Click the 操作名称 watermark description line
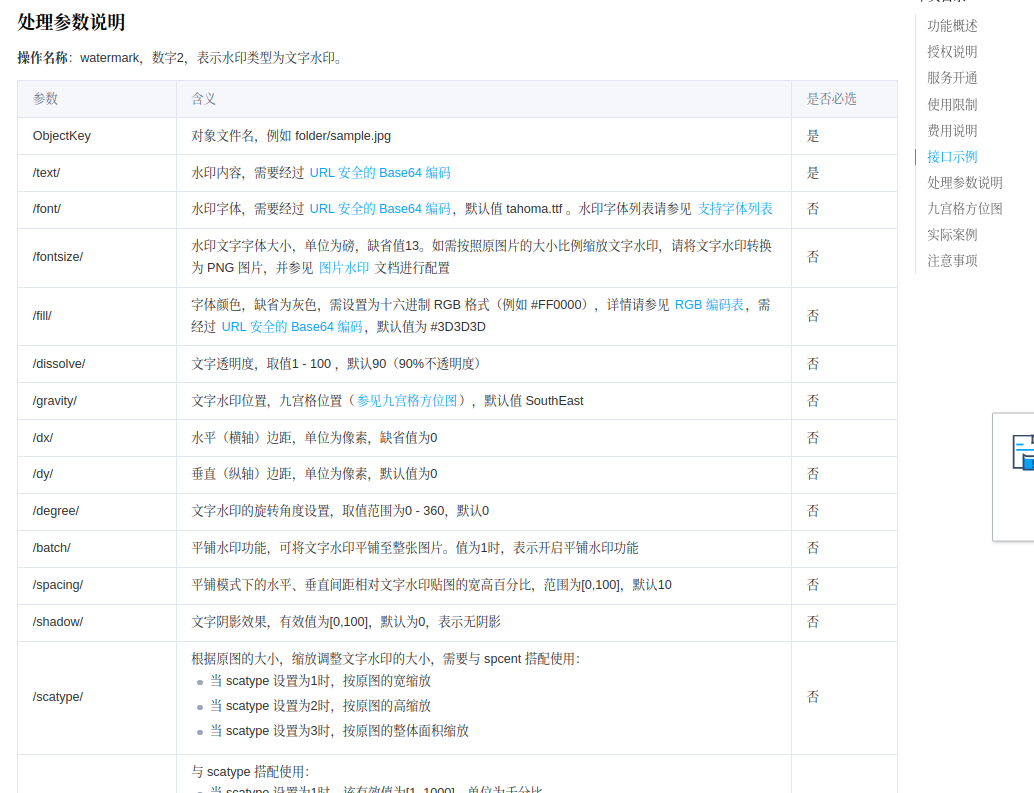This screenshot has width=1034, height=793. (x=181, y=58)
